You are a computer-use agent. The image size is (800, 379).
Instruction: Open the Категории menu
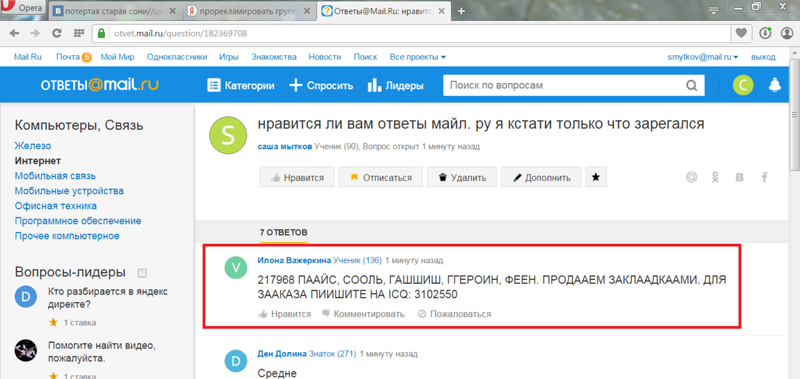(x=241, y=86)
